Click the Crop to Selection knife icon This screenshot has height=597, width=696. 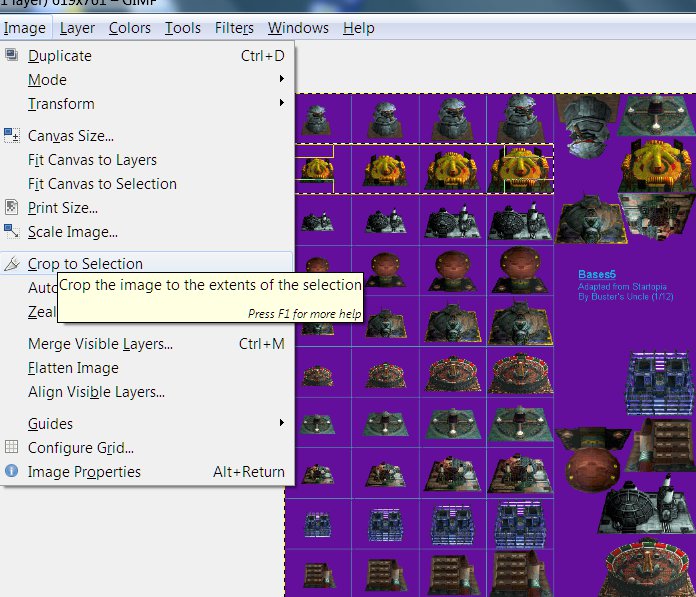(12, 263)
